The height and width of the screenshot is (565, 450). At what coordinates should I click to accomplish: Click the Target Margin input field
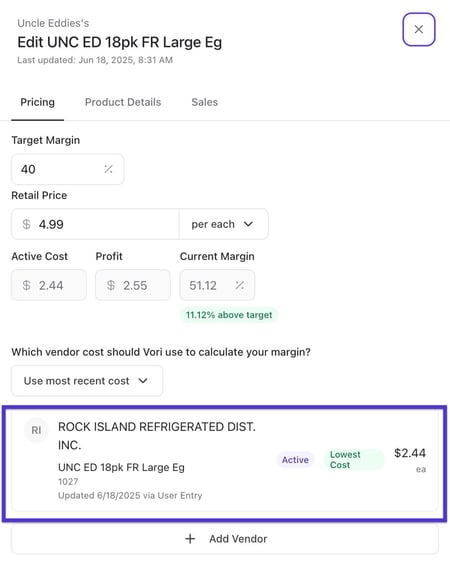point(68,169)
